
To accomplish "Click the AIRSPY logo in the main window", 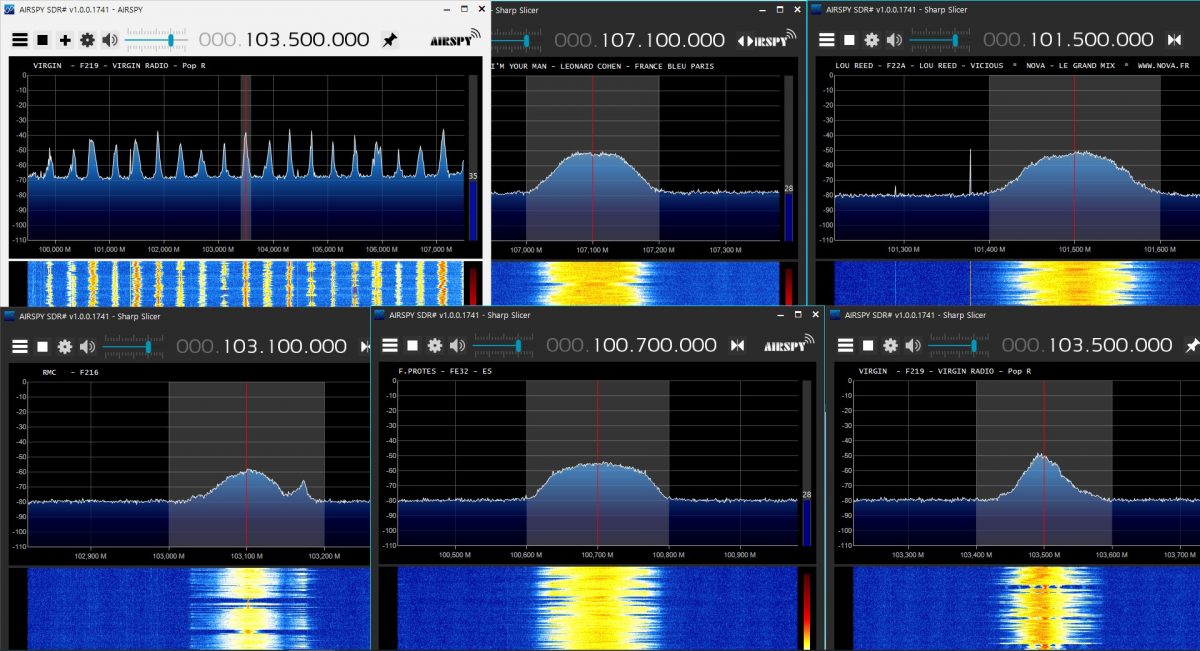I will click(454, 39).
